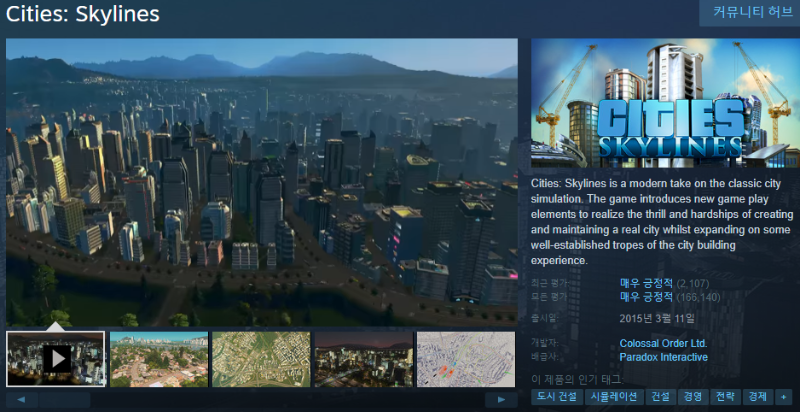Click the thumbnail strip scrollbar handle
The image size is (800, 412).
click(65, 400)
